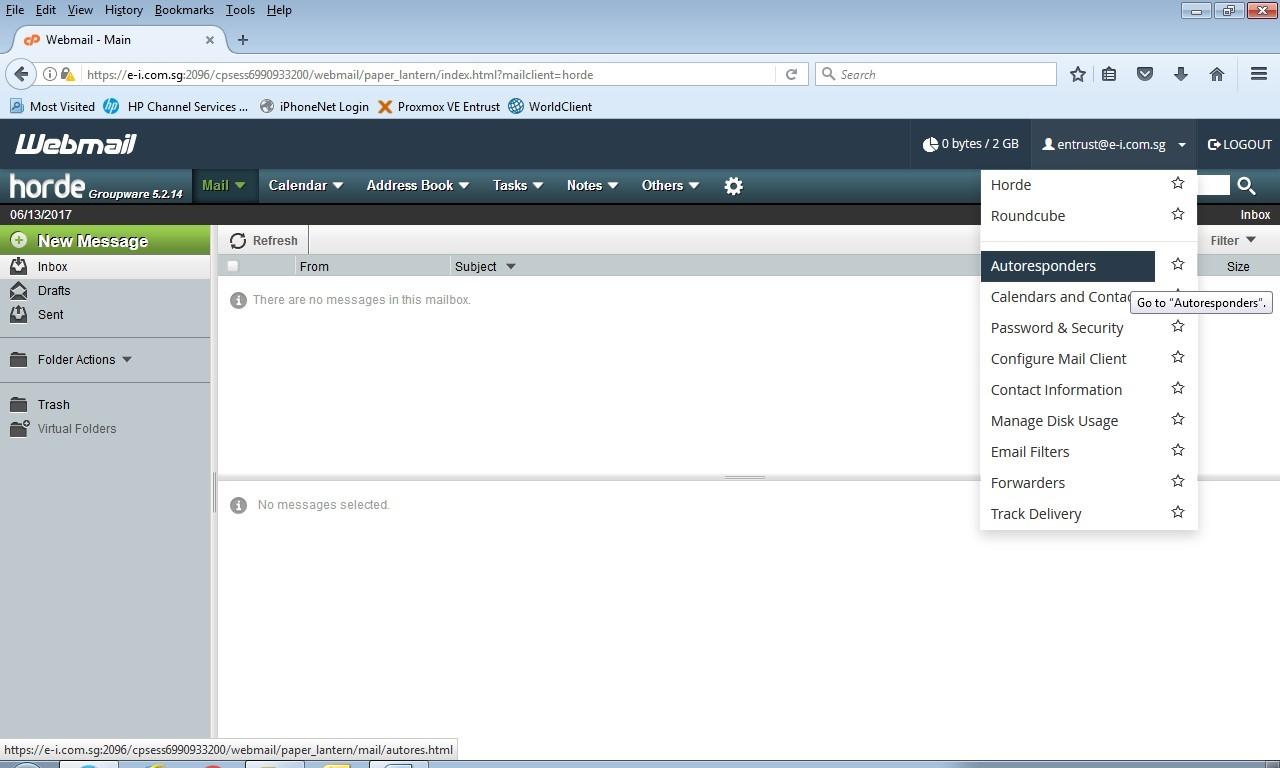The image size is (1280, 768).
Task: Click the New Message button
Action: click(105, 240)
